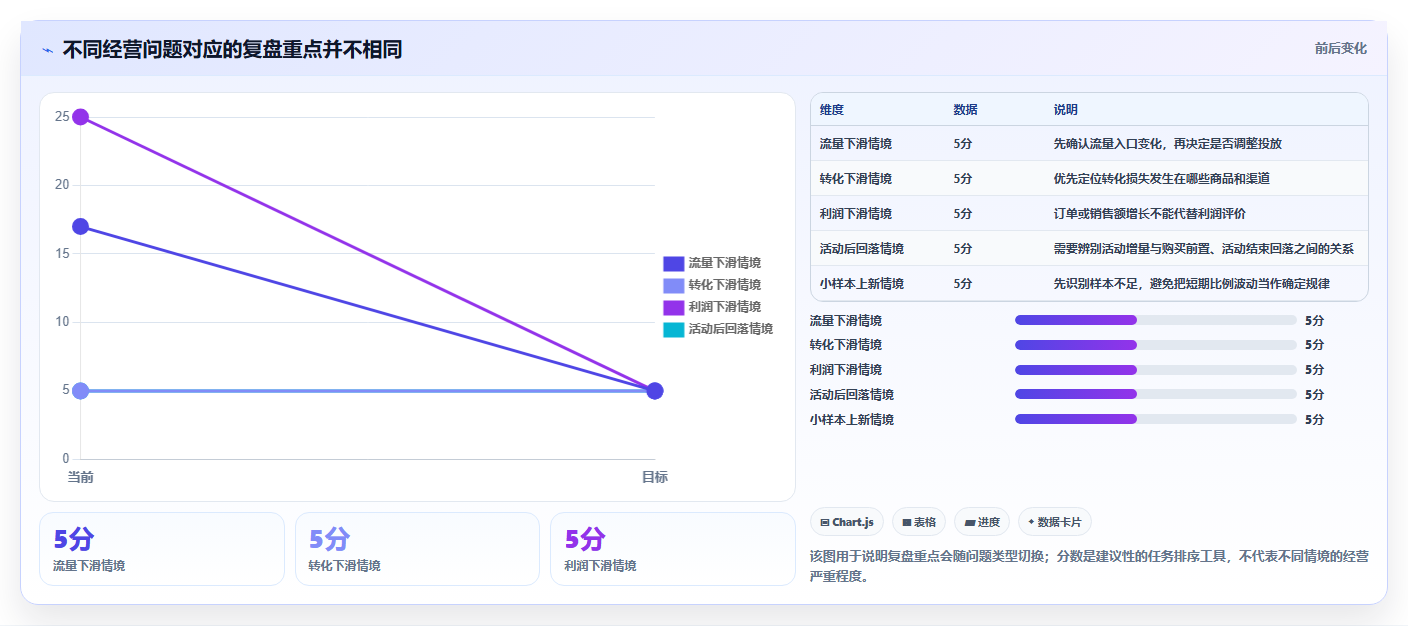Click the blue data point at 17
Screen dimensions: 1408x626
[81, 227]
